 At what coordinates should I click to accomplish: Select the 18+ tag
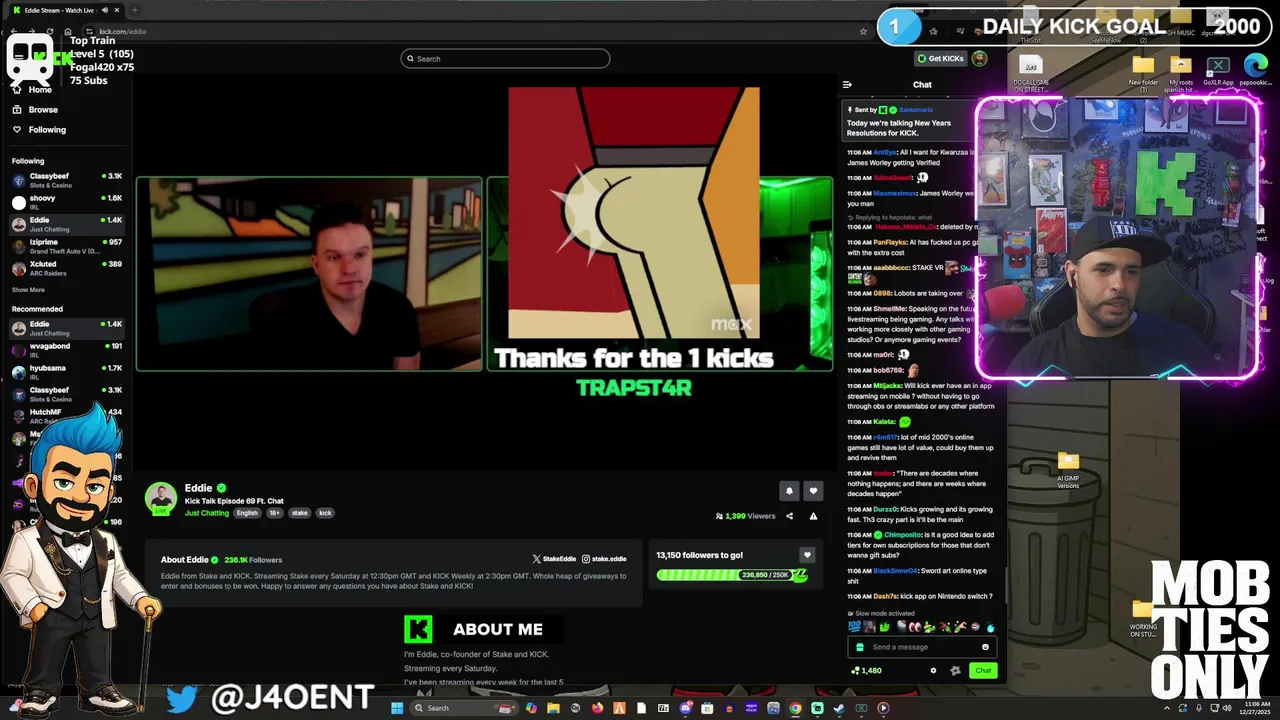(274, 513)
